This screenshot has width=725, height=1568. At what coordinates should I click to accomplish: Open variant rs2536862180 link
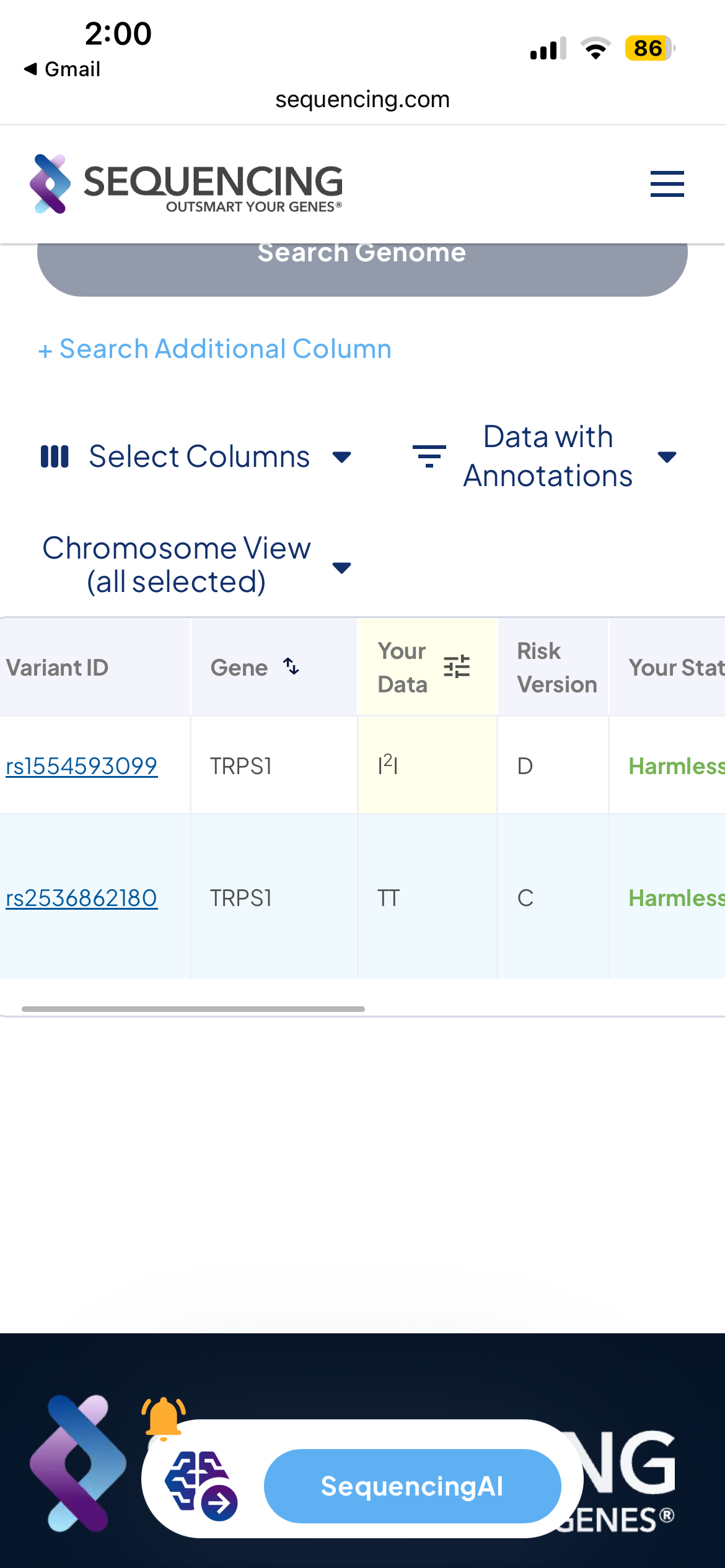82,898
